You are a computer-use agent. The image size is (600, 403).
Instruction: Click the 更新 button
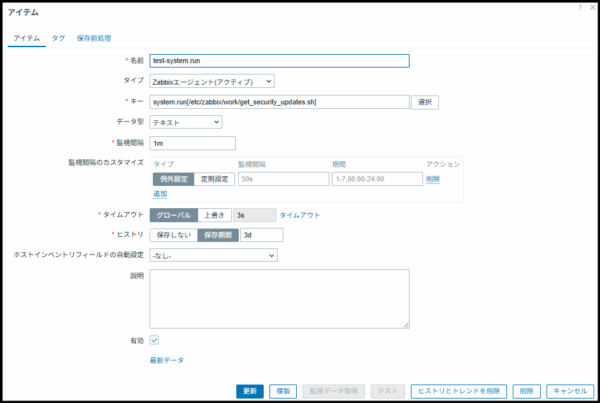pyautogui.click(x=250, y=391)
